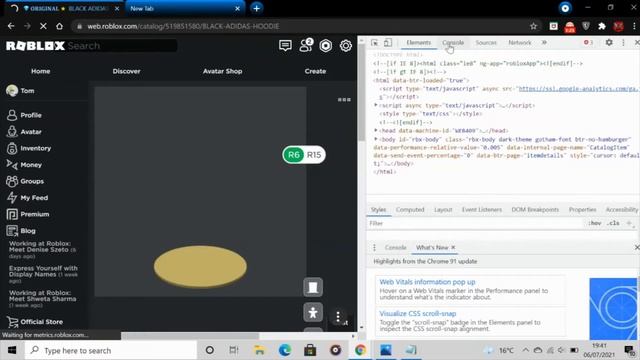This screenshot has height=360, width=640.
Task: Open the Event Listeners tab
Action: [482, 209]
